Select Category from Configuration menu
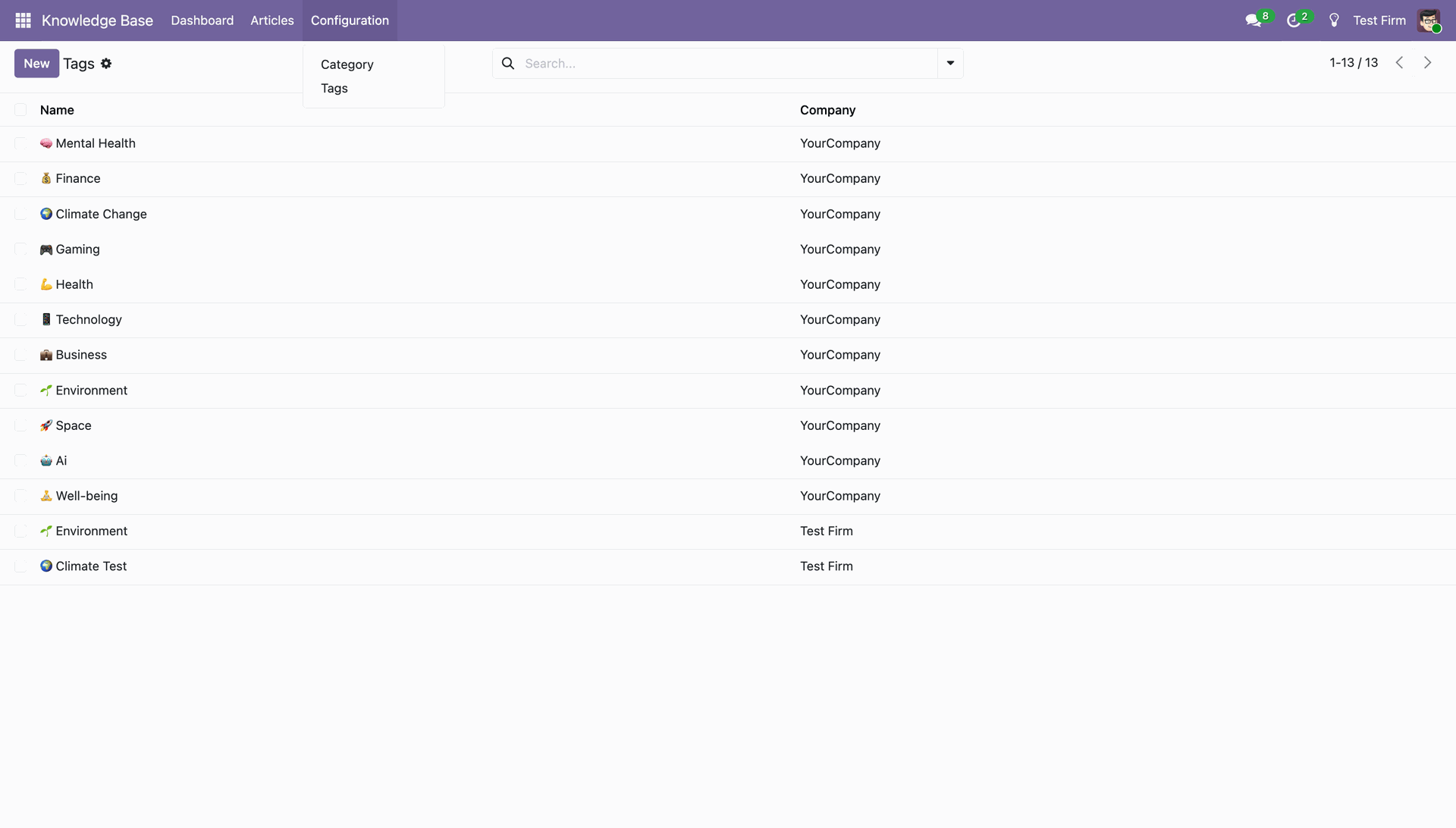 pyautogui.click(x=347, y=64)
